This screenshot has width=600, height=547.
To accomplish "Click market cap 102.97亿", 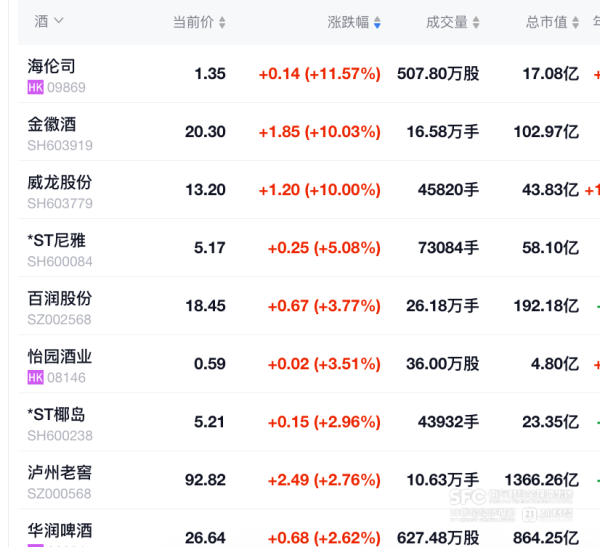I will pos(546,132).
